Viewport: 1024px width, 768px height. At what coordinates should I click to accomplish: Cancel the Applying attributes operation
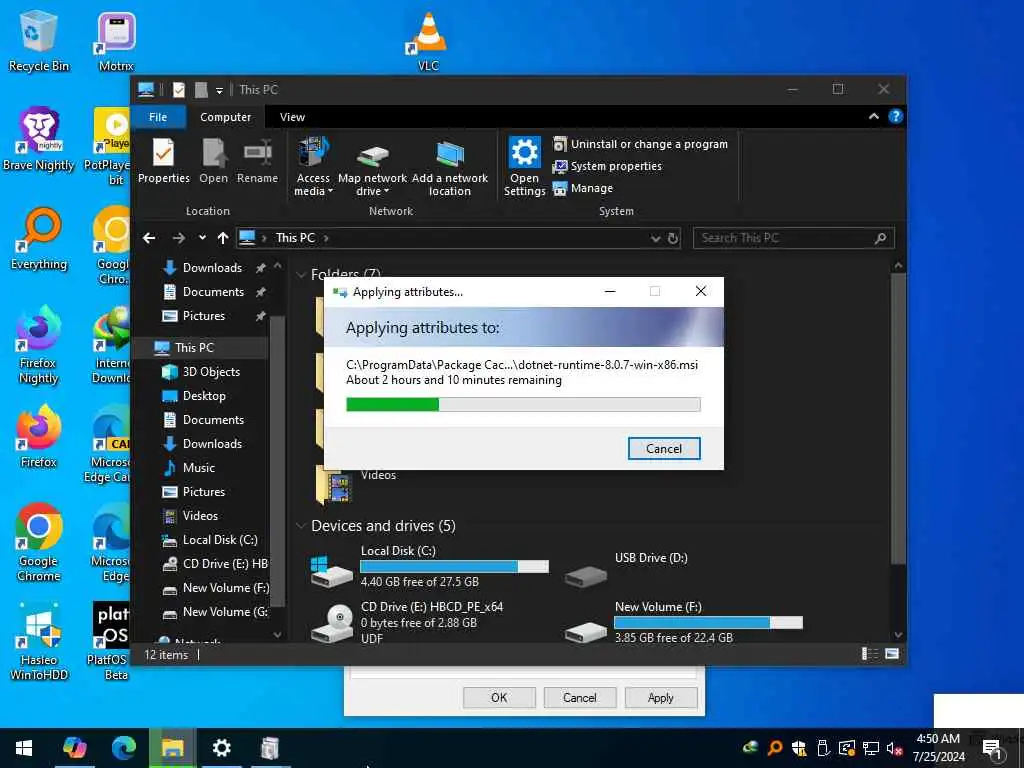[664, 449]
